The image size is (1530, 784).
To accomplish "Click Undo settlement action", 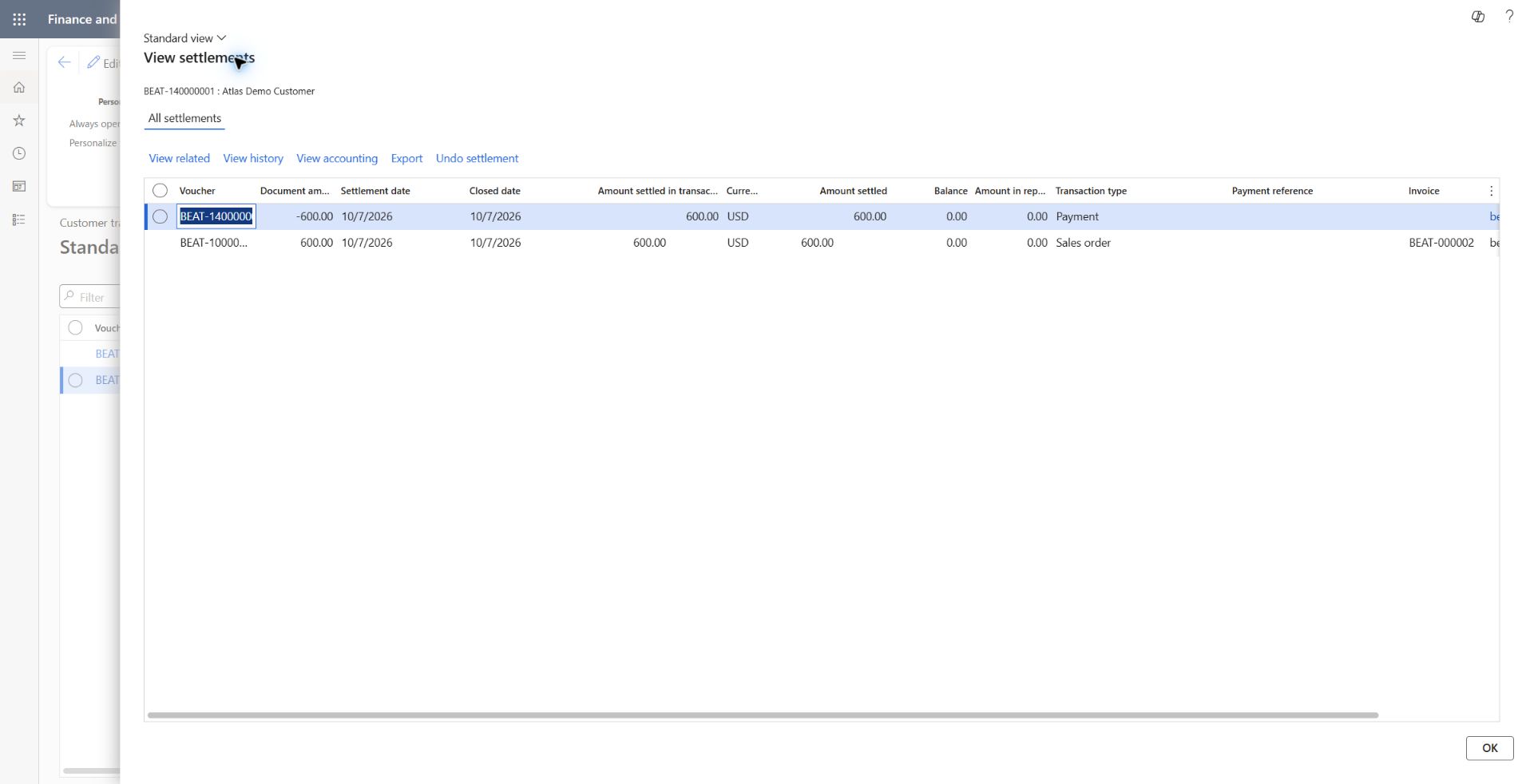I will pyautogui.click(x=477, y=158).
